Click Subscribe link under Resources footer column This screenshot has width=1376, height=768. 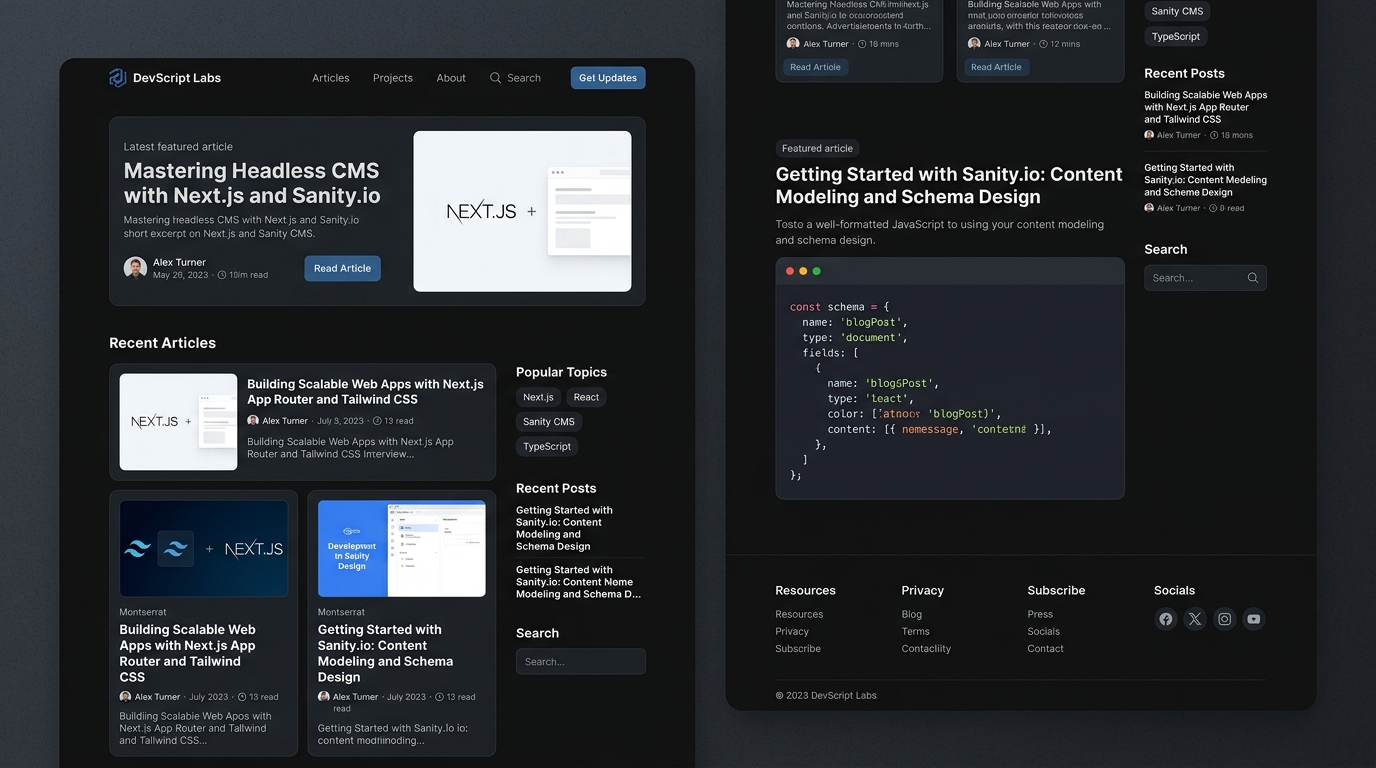click(x=798, y=648)
